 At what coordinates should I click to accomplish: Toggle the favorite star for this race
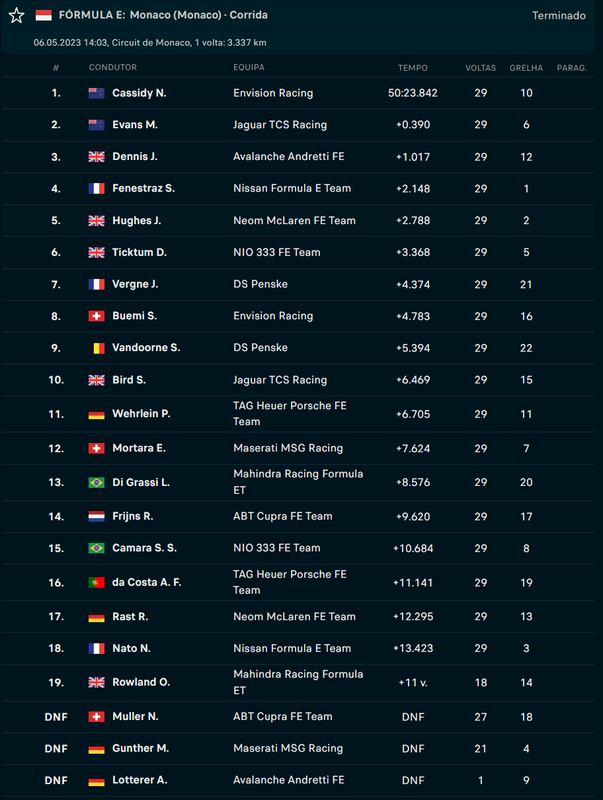click(x=16, y=15)
